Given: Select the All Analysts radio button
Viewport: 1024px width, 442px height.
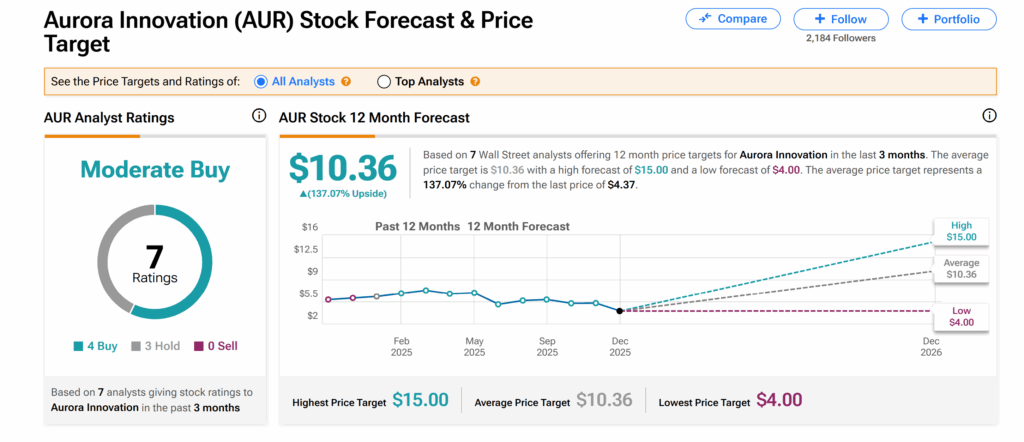Looking at the screenshot, I should pos(262,81).
